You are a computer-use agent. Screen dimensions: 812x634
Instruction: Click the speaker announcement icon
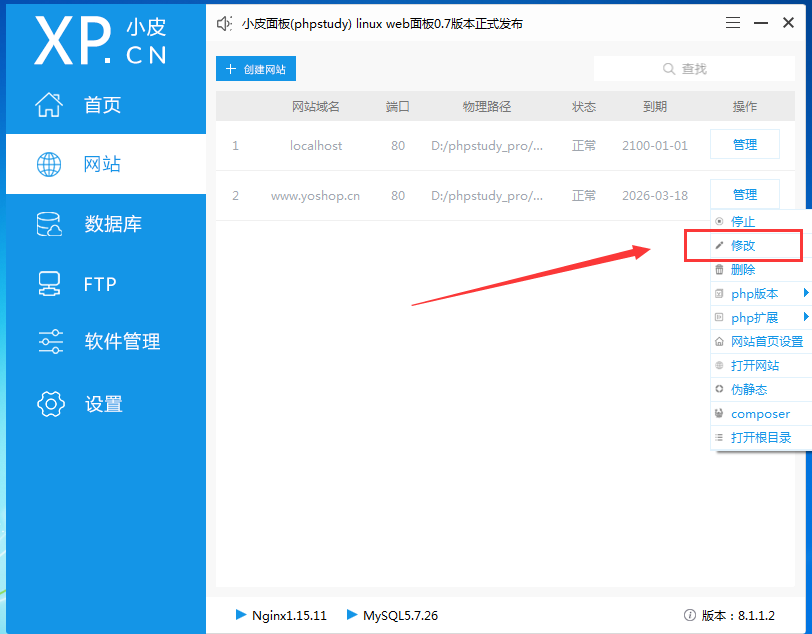(224, 23)
